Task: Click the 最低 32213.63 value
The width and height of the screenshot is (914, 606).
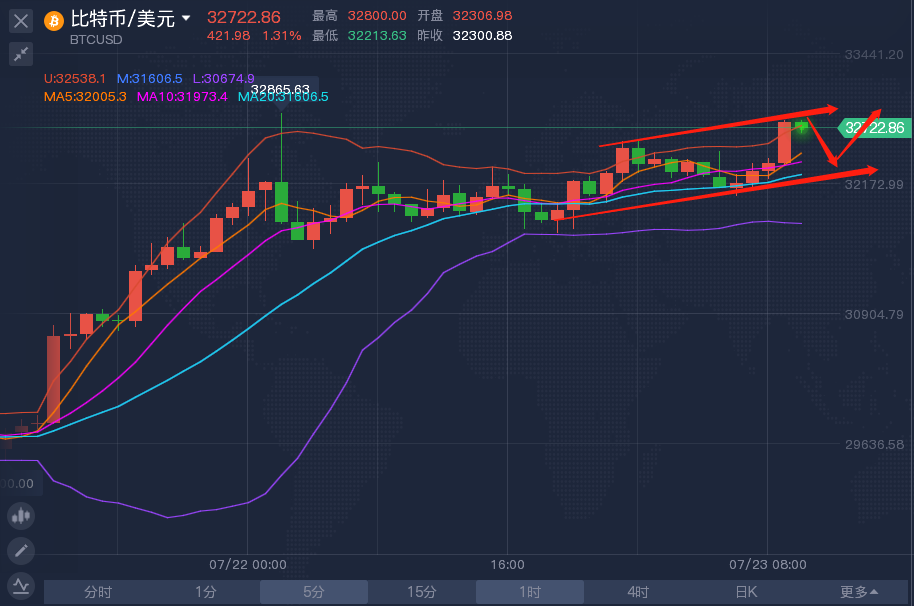Action: point(377,36)
